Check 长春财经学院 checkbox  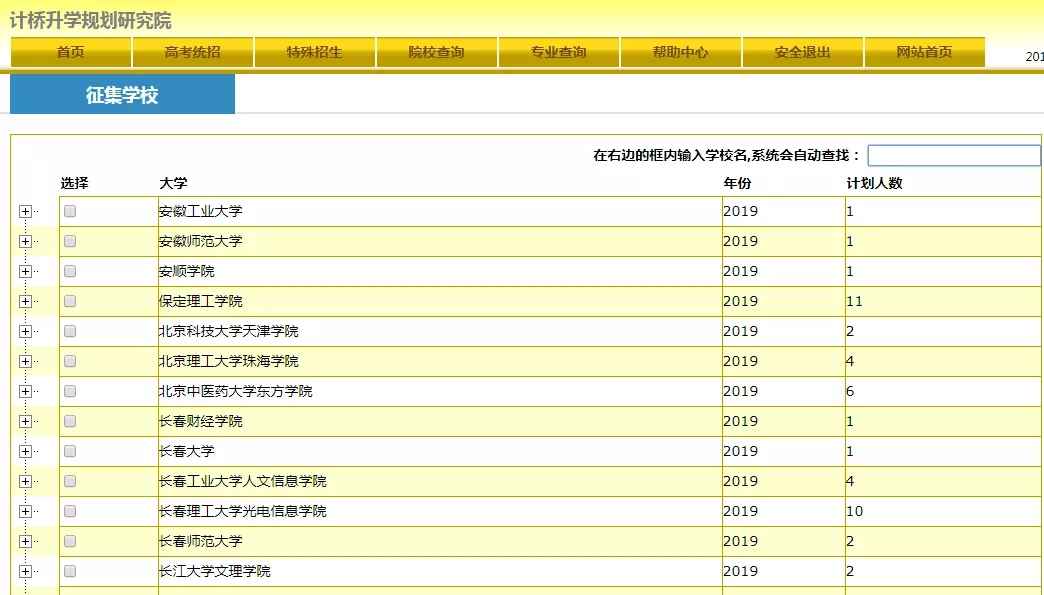[x=70, y=421]
